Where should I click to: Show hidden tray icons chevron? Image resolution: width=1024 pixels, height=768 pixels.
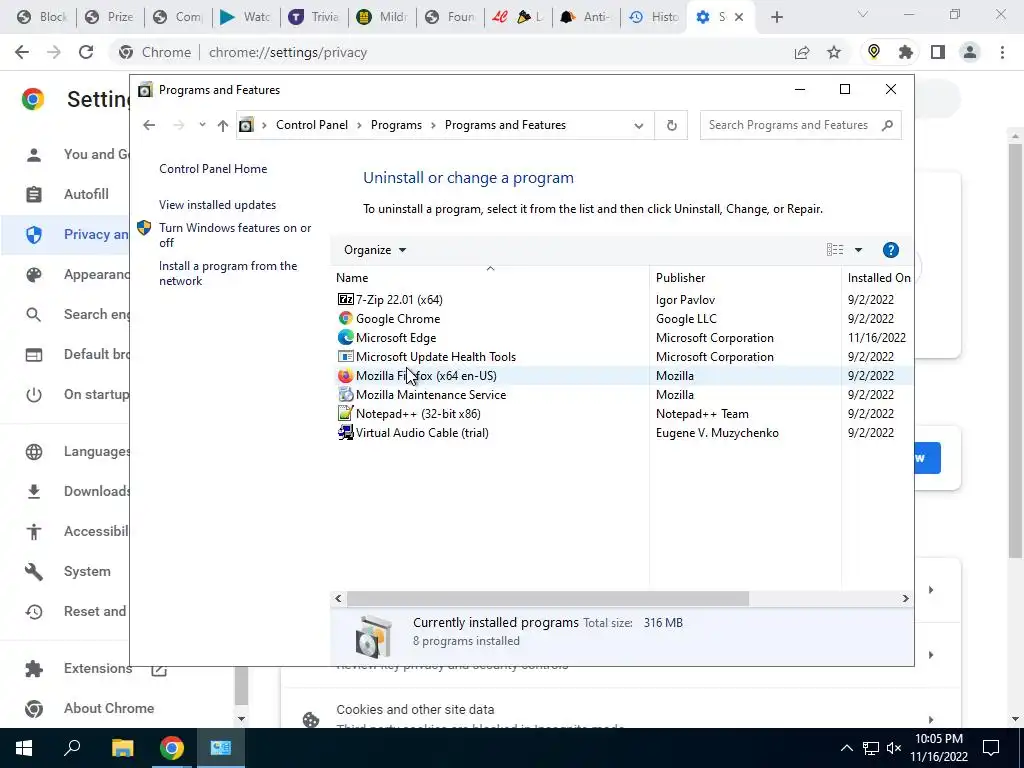pyautogui.click(x=846, y=748)
